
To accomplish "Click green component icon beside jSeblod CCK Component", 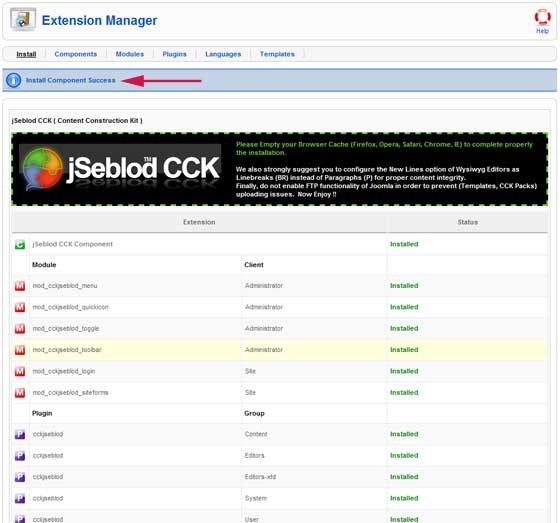I will [20, 245].
